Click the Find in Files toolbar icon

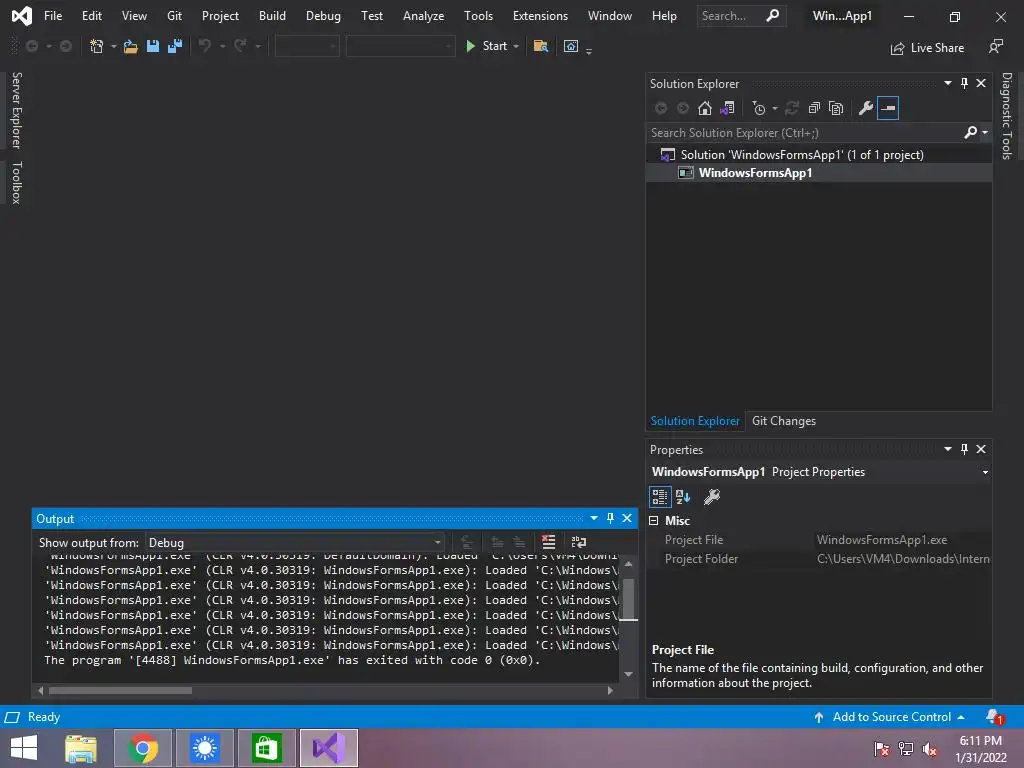tap(541, 46)
